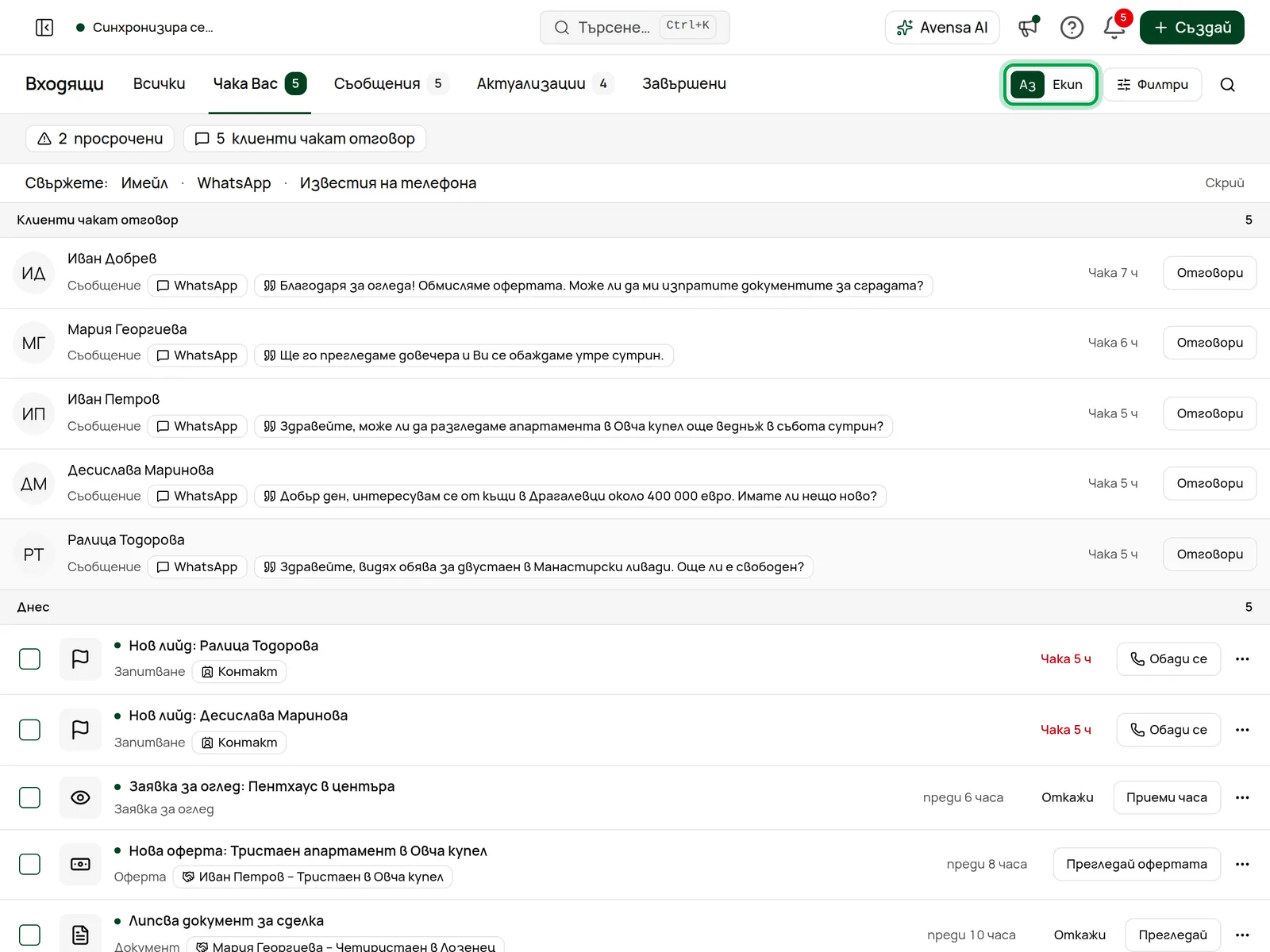Screen dimensions: 1270x952
Task: Switch to the Завършени tab
Action: tap(684, 84)
